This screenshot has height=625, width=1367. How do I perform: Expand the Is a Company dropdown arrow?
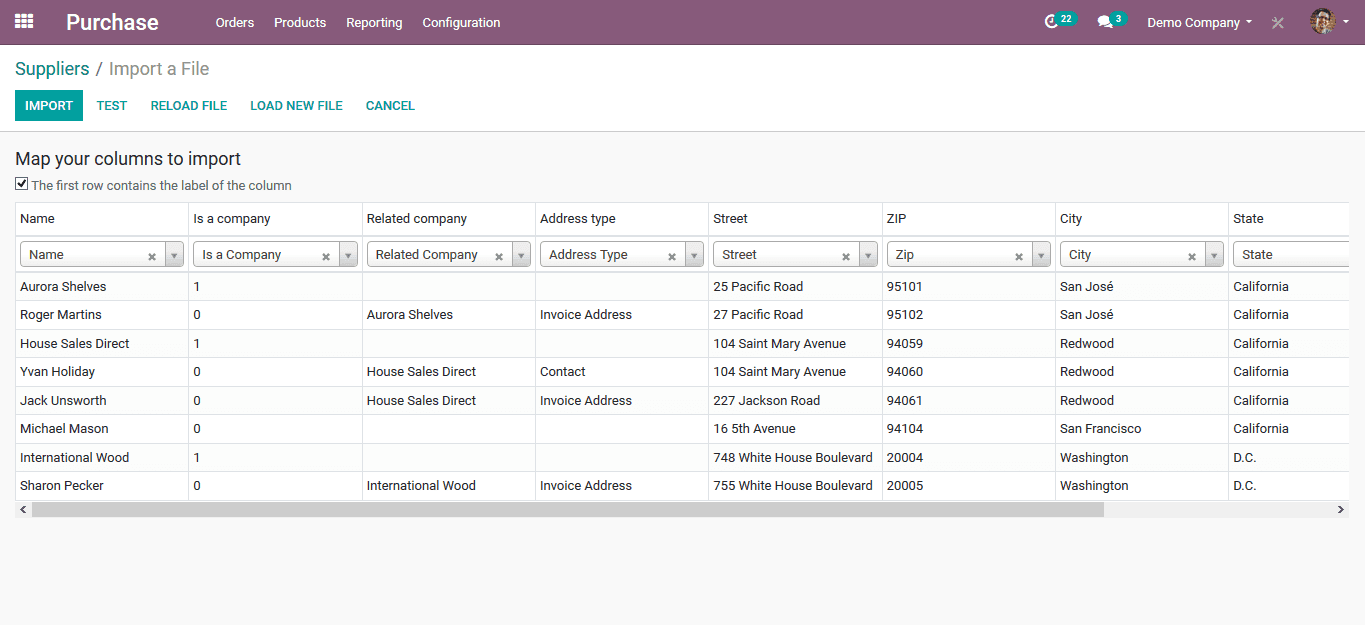pyautogui.click(x=348, y=255)
